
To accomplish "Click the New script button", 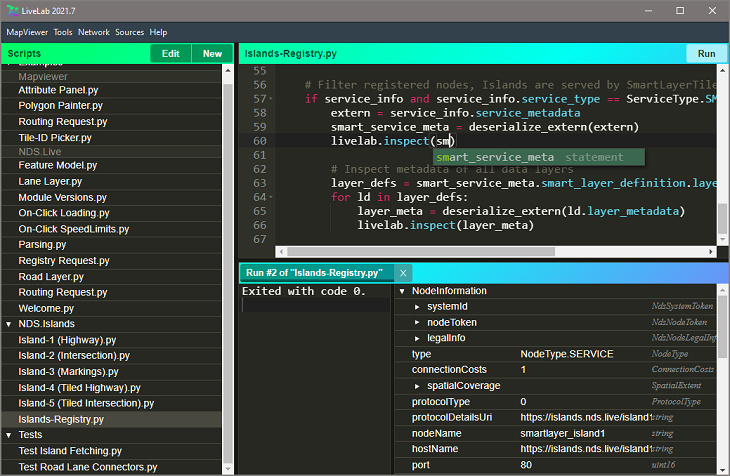I will pos(212,54).
